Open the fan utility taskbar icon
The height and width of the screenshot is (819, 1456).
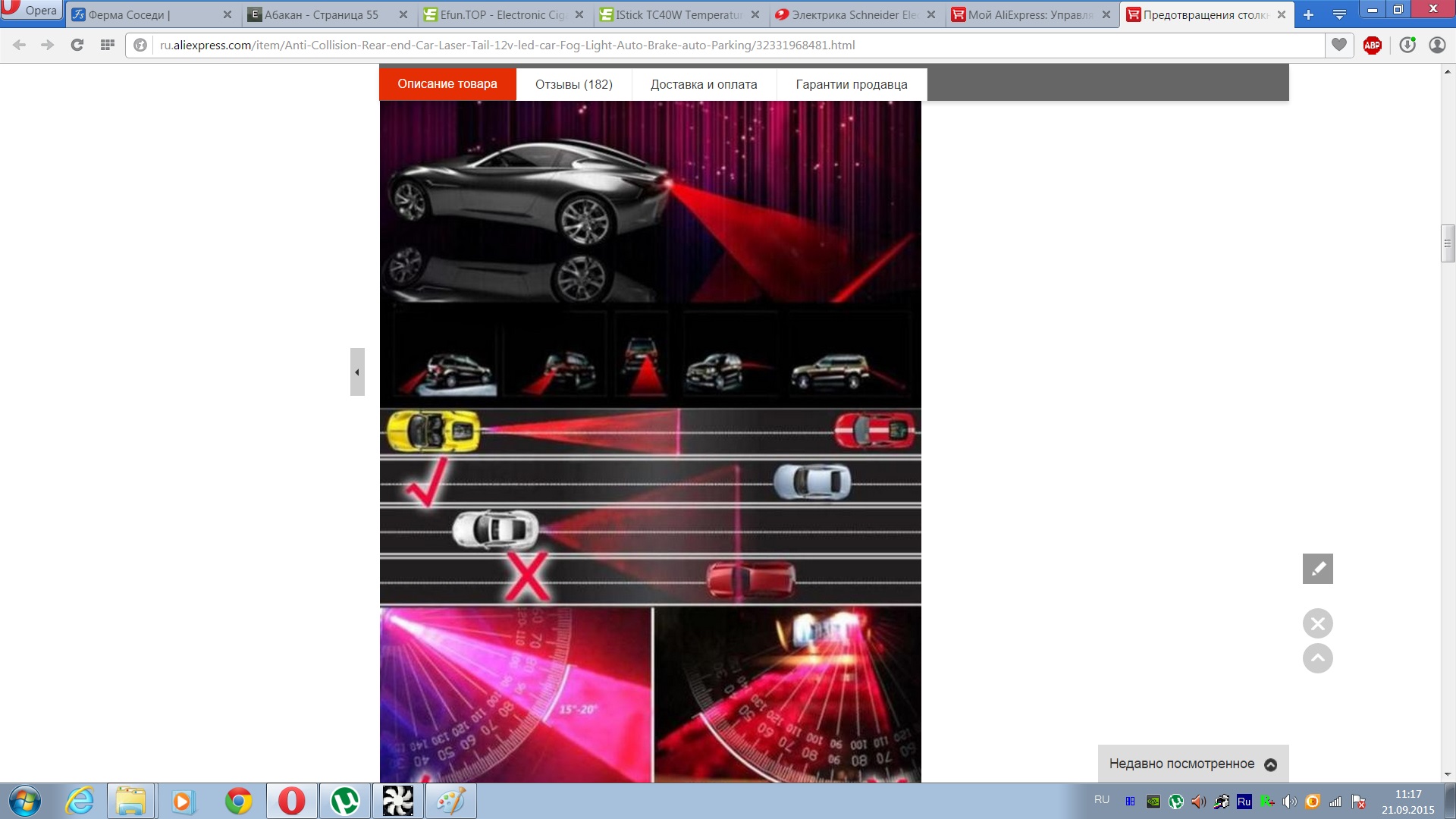point(398,801)
